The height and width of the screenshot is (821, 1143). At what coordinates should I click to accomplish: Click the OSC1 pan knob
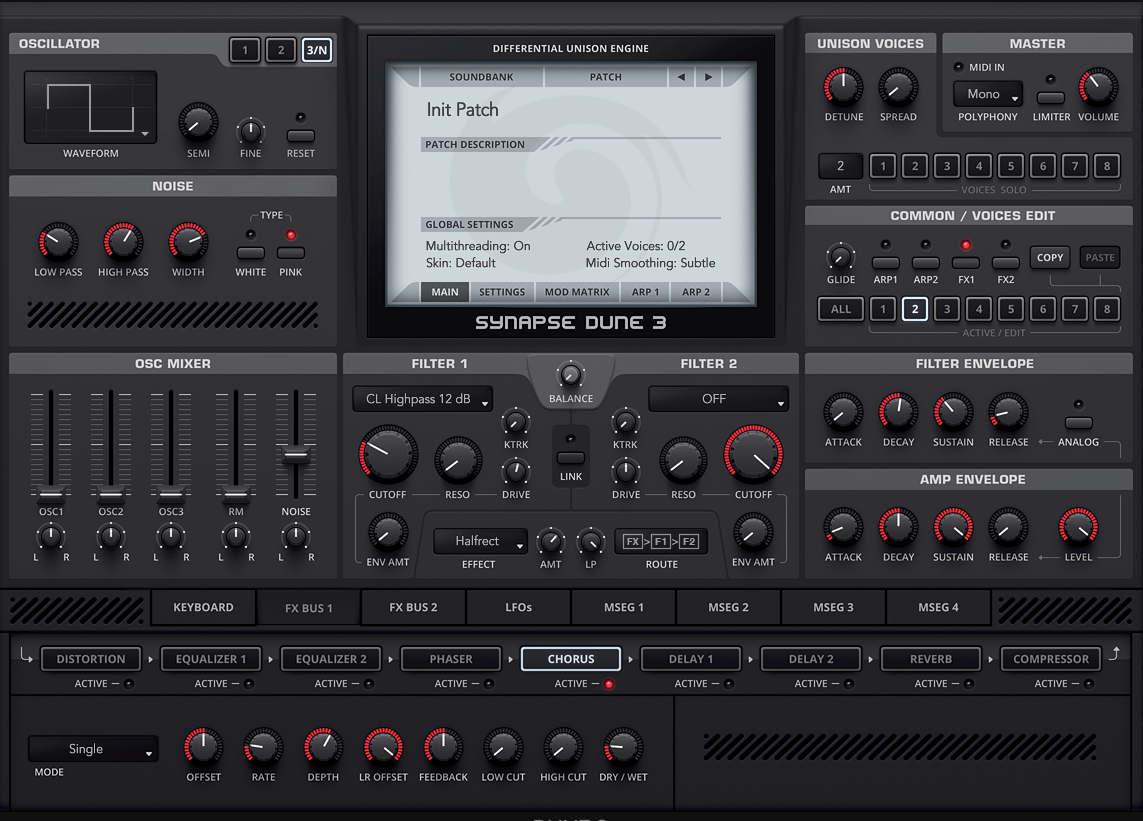(50, 537)
